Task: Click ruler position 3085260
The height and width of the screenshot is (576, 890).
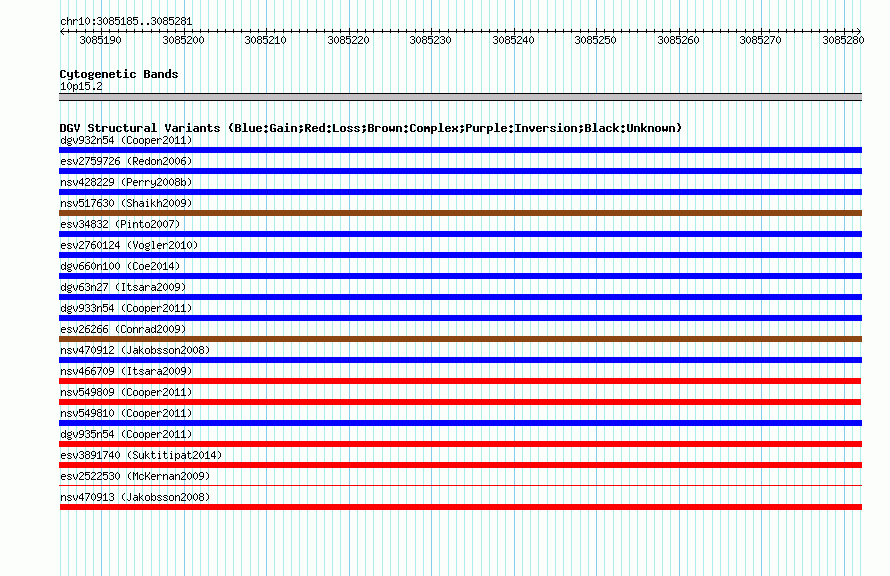Action: (678, 40)
